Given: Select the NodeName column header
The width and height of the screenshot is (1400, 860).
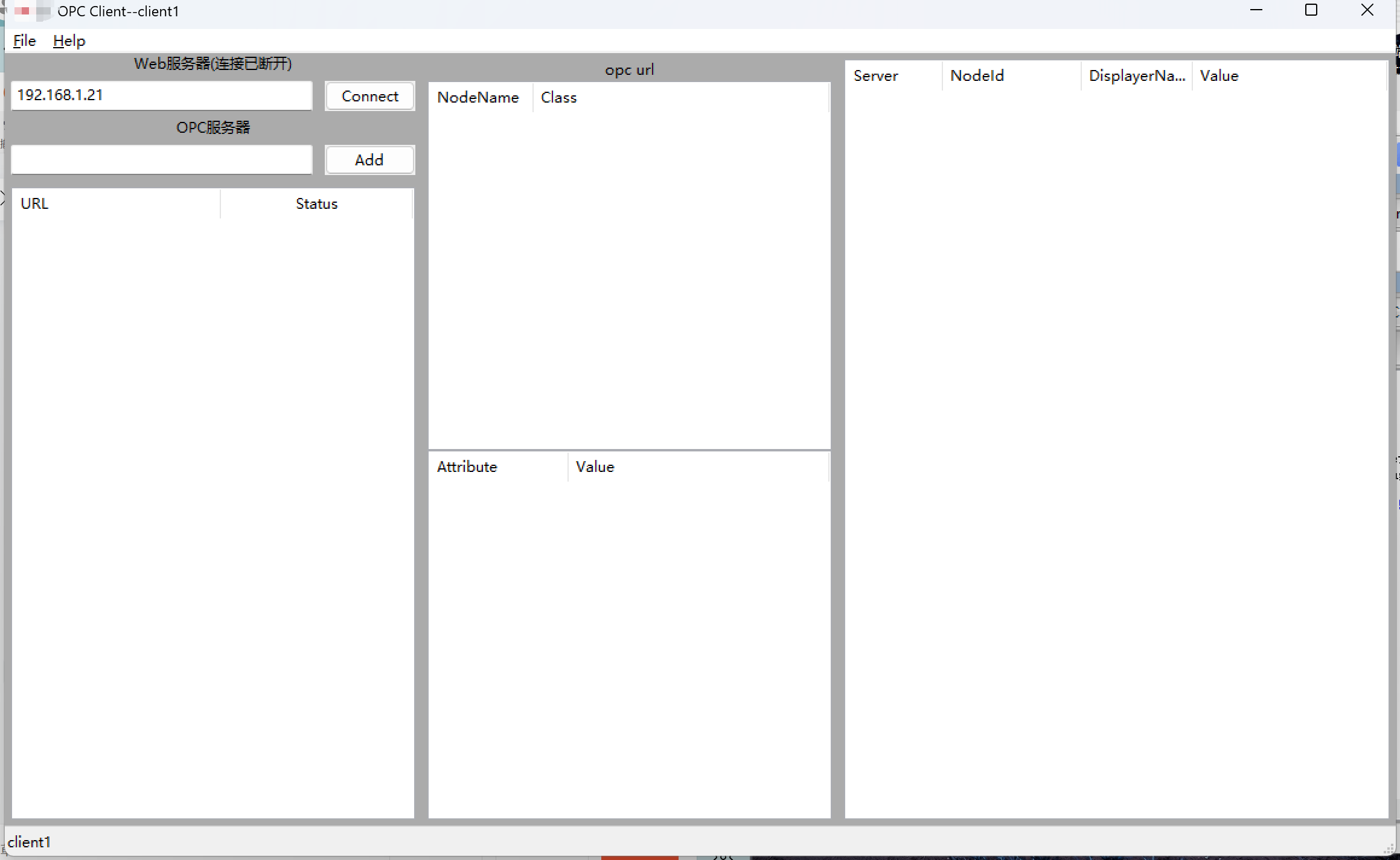Looking at the screenshot, I should tap(479, 98).
